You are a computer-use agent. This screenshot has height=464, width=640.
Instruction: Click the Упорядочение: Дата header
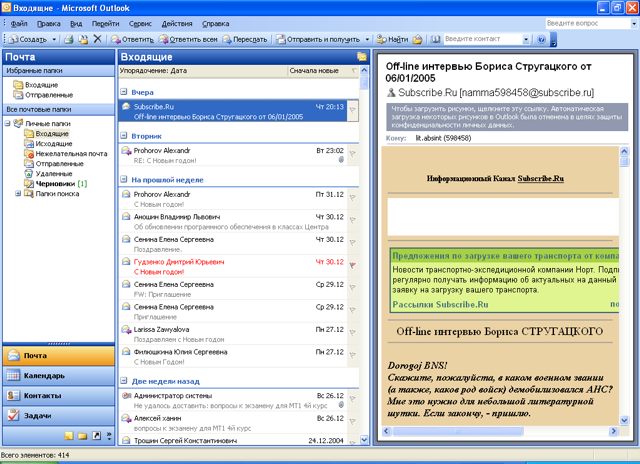pyautogui.click(x=153, y=71)
